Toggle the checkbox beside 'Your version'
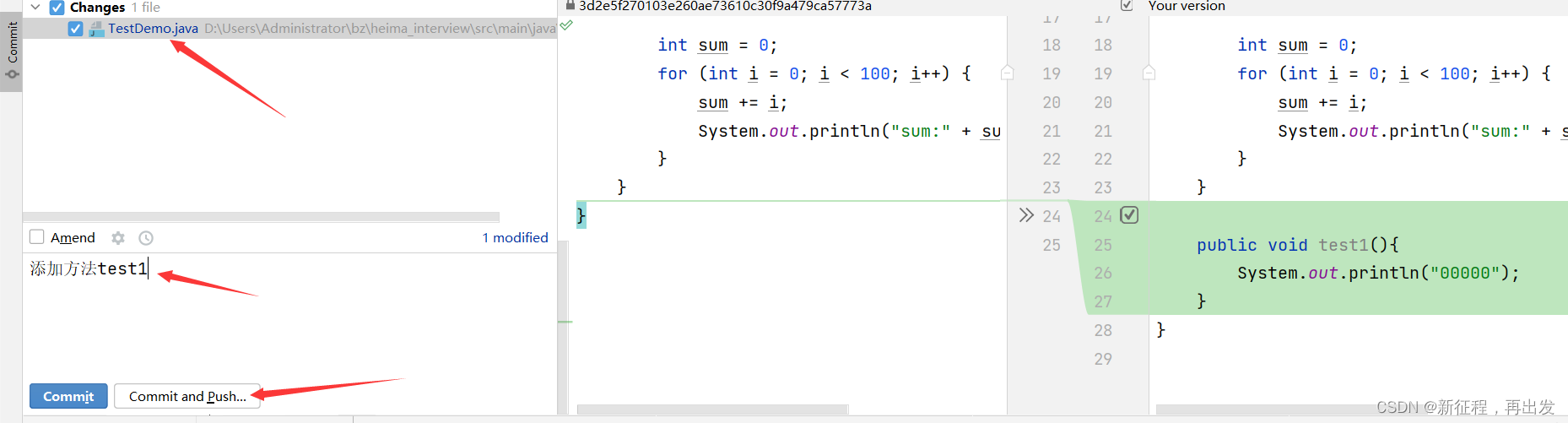This screenshot has height=423, width=1568. pyautogui.click(x=1127, y=5)
